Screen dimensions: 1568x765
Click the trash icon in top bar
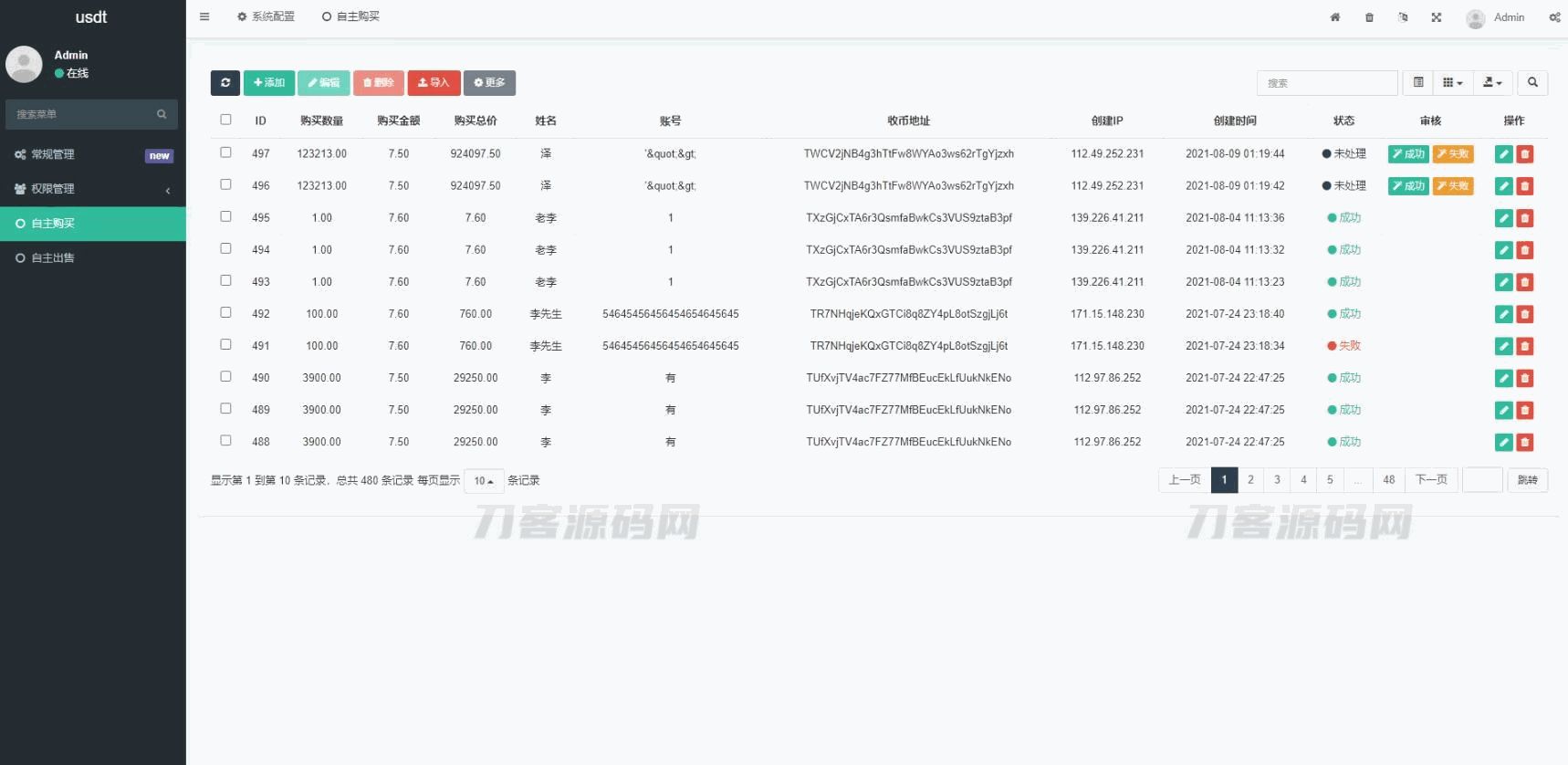(1369, 17)
